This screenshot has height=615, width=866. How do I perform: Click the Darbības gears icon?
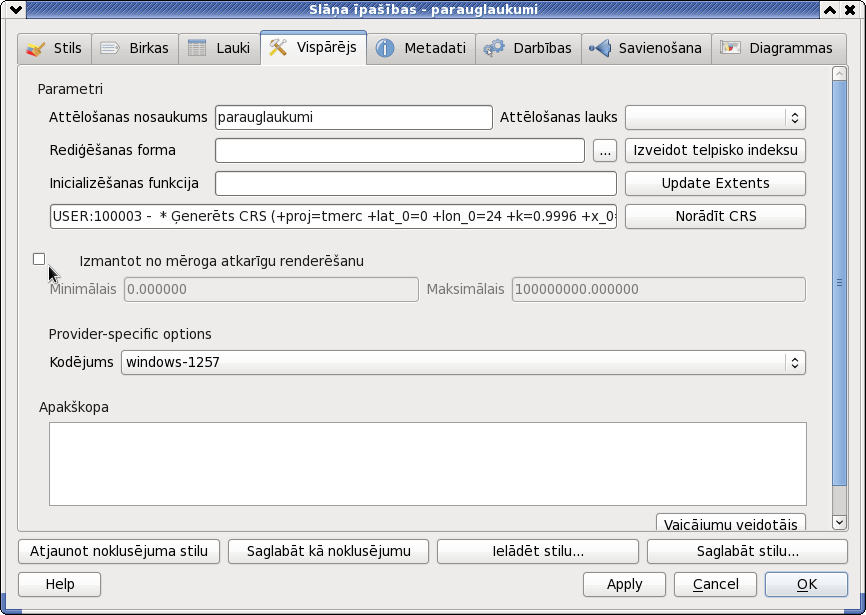tap(494, 49)
